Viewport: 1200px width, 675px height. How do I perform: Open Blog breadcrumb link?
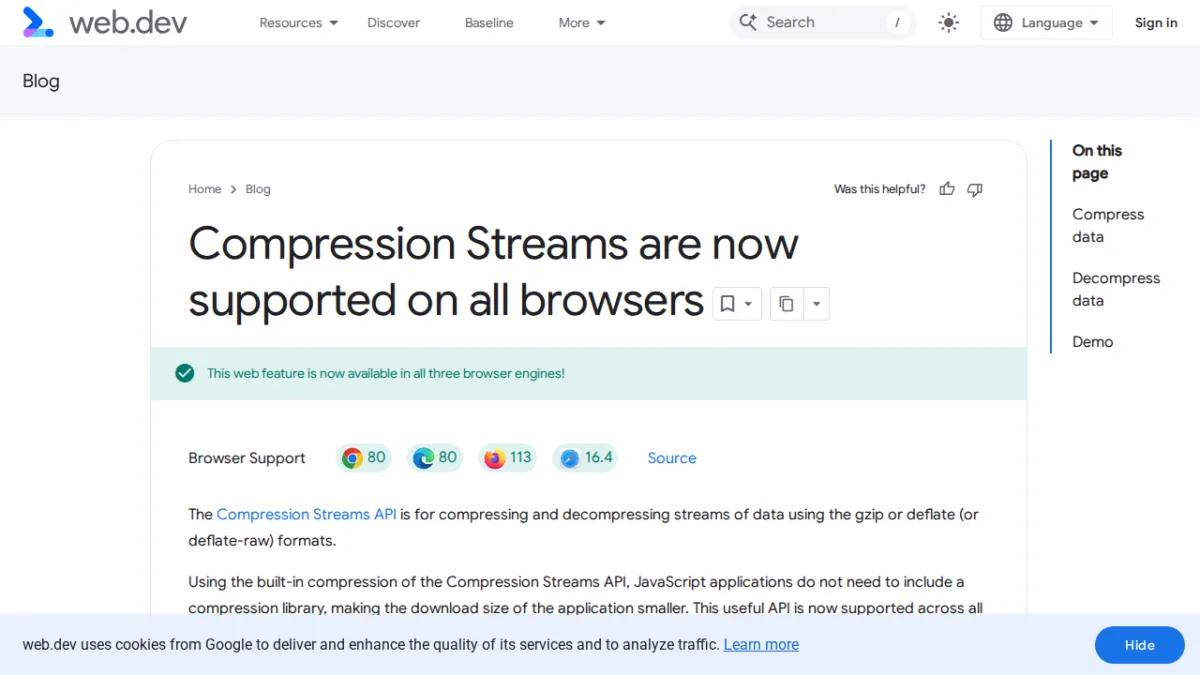click(x=258, y=189)
